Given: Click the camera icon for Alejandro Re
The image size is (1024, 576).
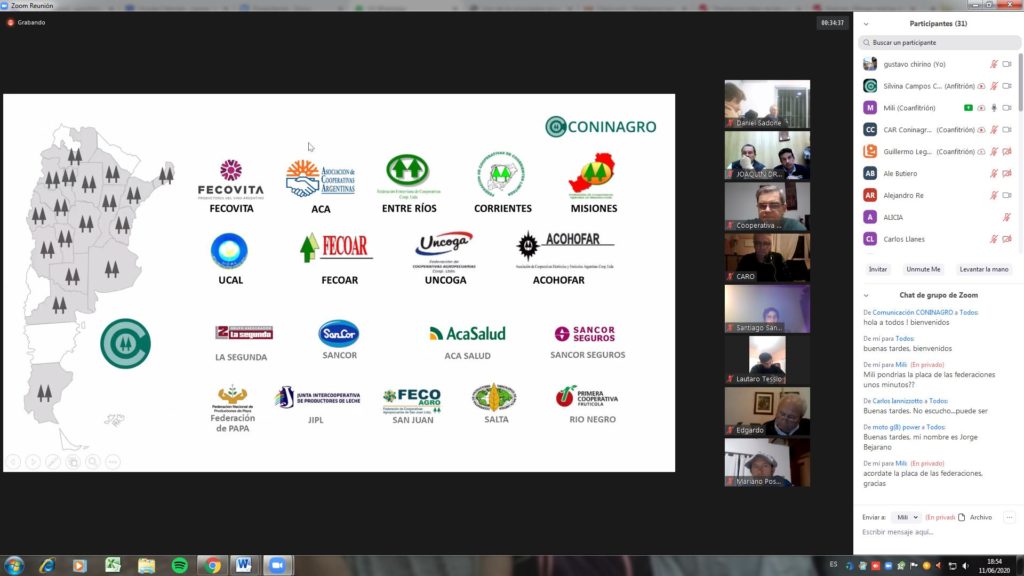Looking at the screenshot, I should (x=1007, y=195).
